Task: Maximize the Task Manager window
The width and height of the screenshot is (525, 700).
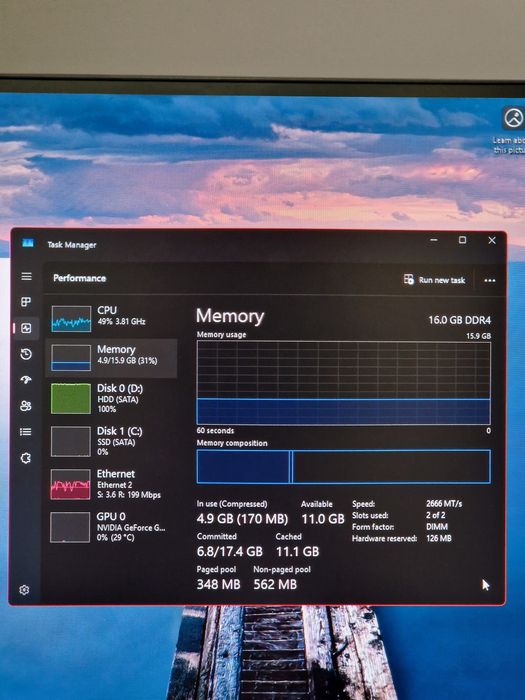Action: coord(462,240)
